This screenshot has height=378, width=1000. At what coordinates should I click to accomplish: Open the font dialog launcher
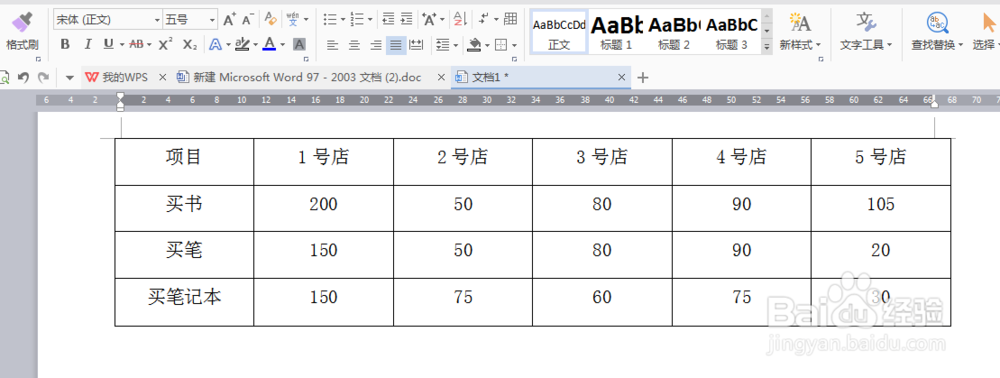[307, 59]
